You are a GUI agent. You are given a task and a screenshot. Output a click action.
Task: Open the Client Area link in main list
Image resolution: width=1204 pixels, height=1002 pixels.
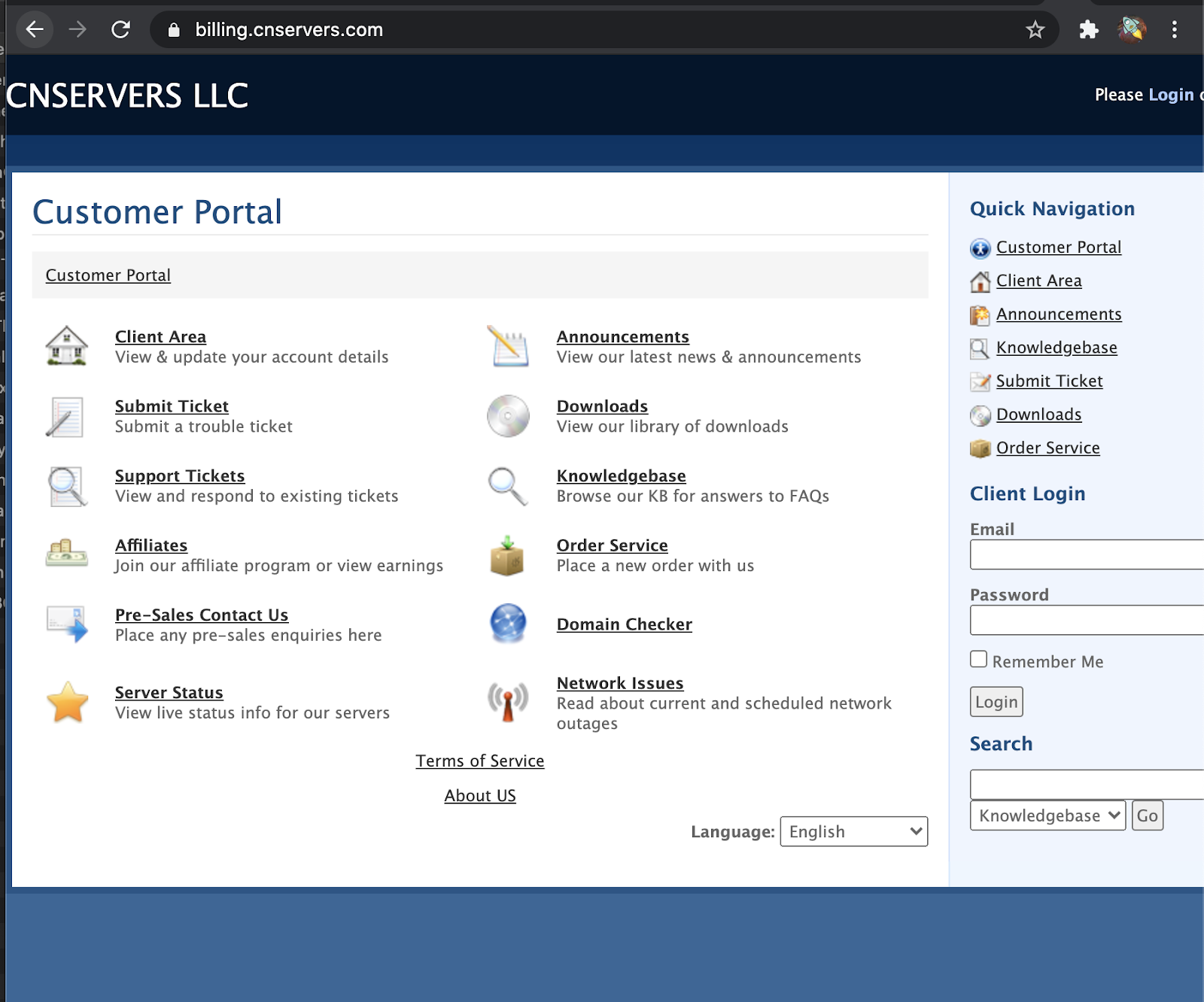point(160,337)
